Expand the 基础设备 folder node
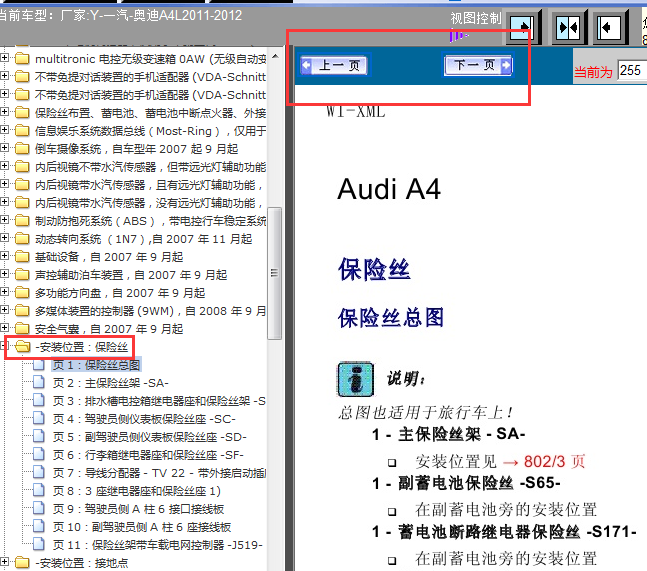 tap(5, 256)
